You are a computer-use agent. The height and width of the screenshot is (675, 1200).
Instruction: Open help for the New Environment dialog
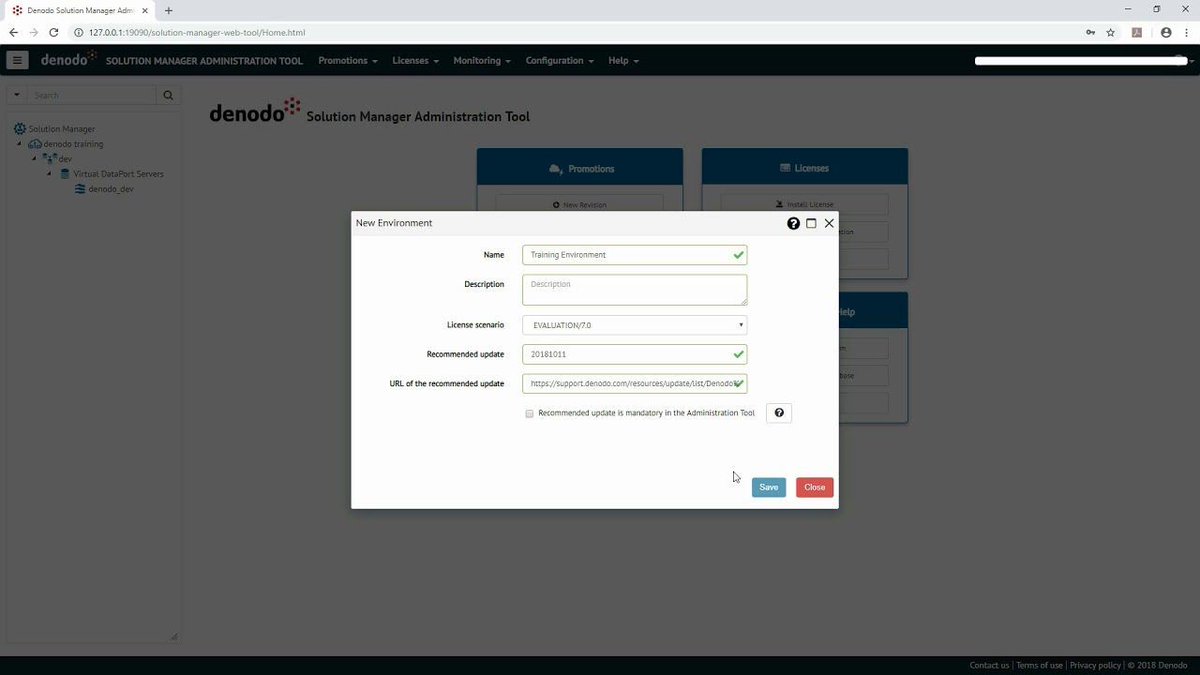(x=793, y=223)
